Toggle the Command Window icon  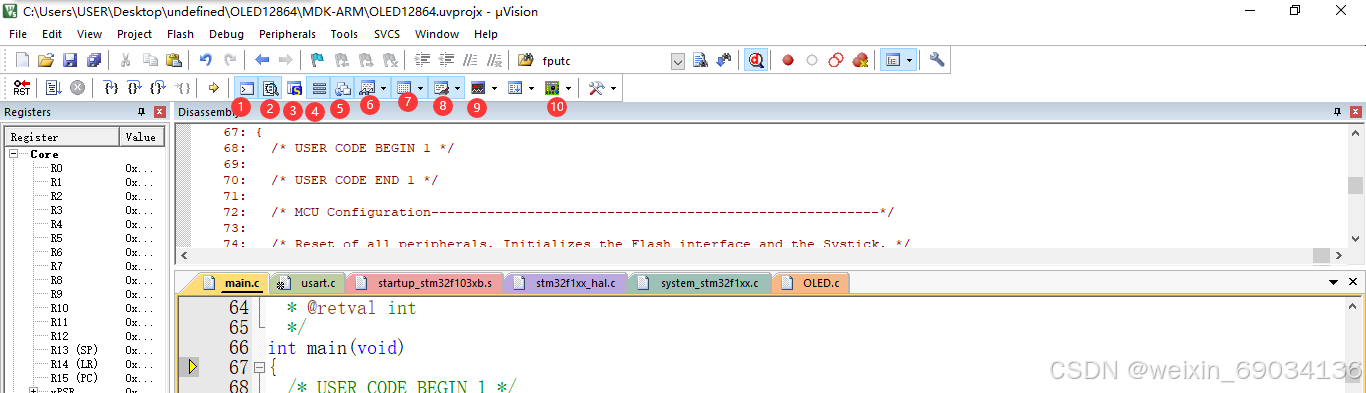point(246,88)
